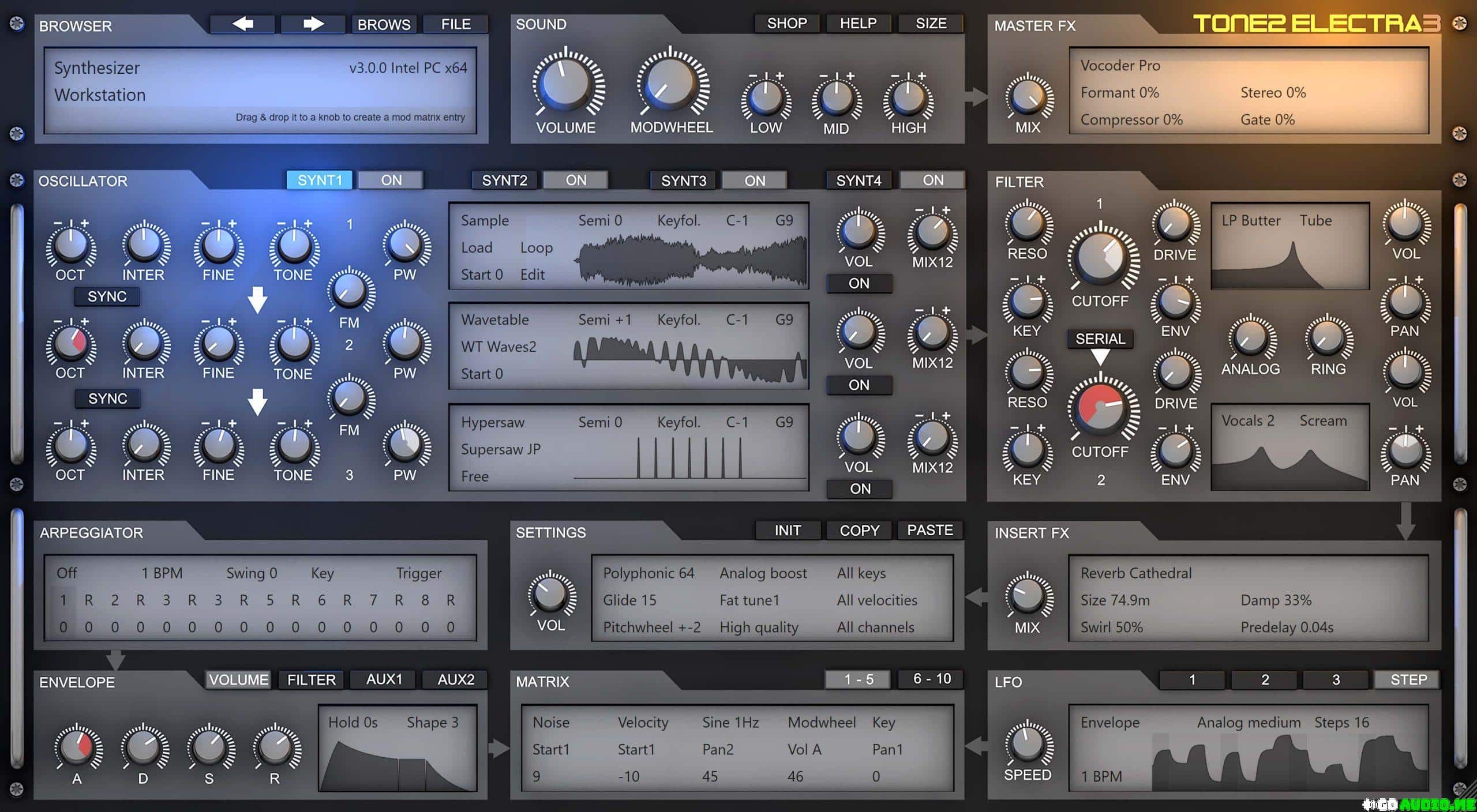Click the Settings VOL knob

(x=551, y=595)
